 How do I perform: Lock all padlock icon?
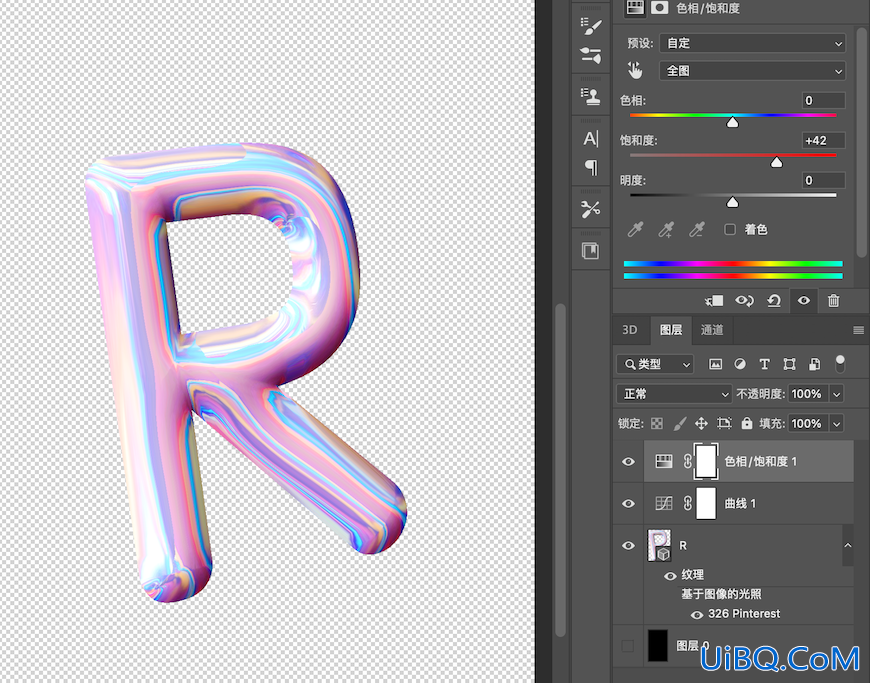pyautogui.click(x=747, y=423)
